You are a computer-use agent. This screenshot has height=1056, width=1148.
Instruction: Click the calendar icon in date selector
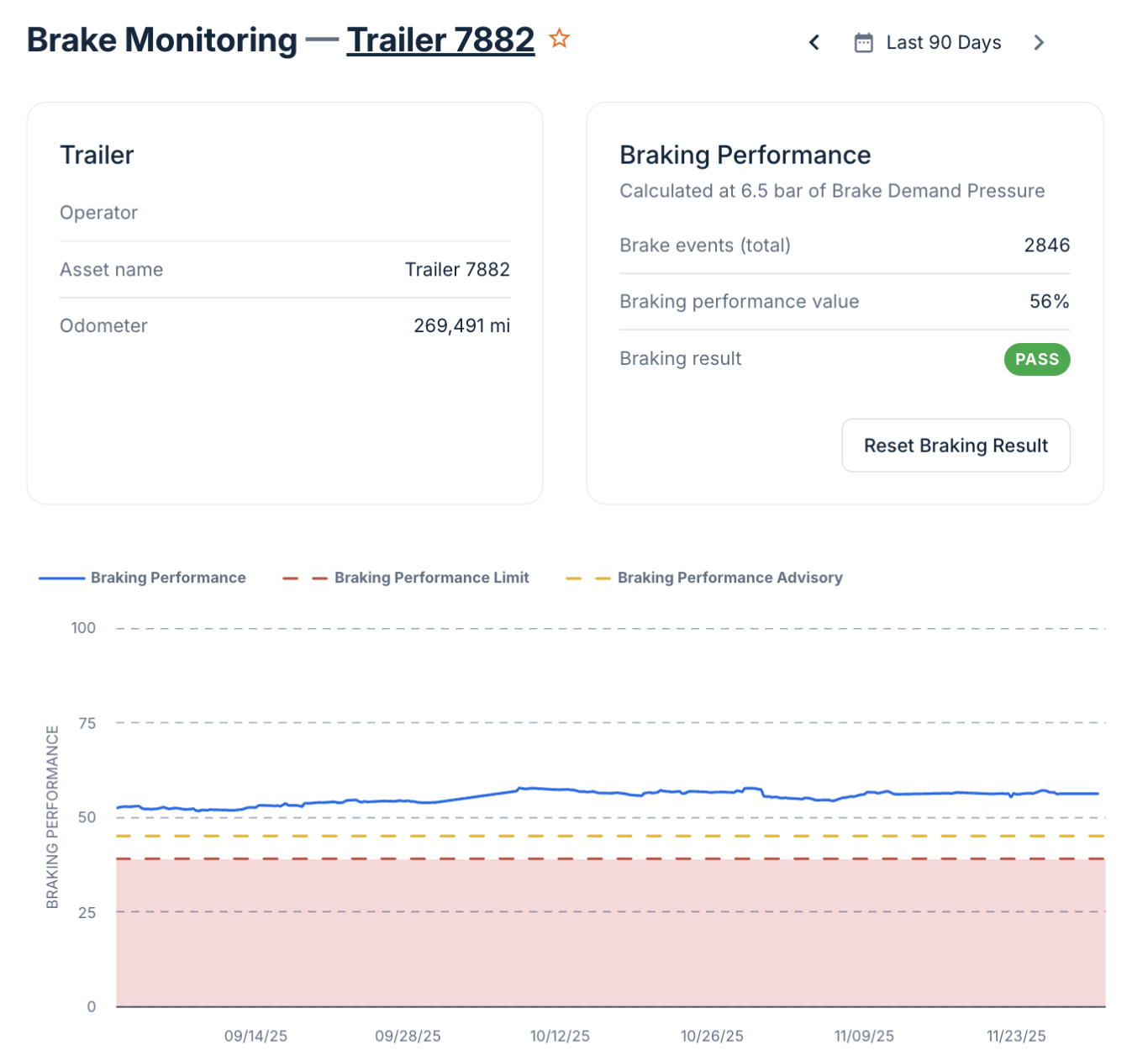point(863,43)
